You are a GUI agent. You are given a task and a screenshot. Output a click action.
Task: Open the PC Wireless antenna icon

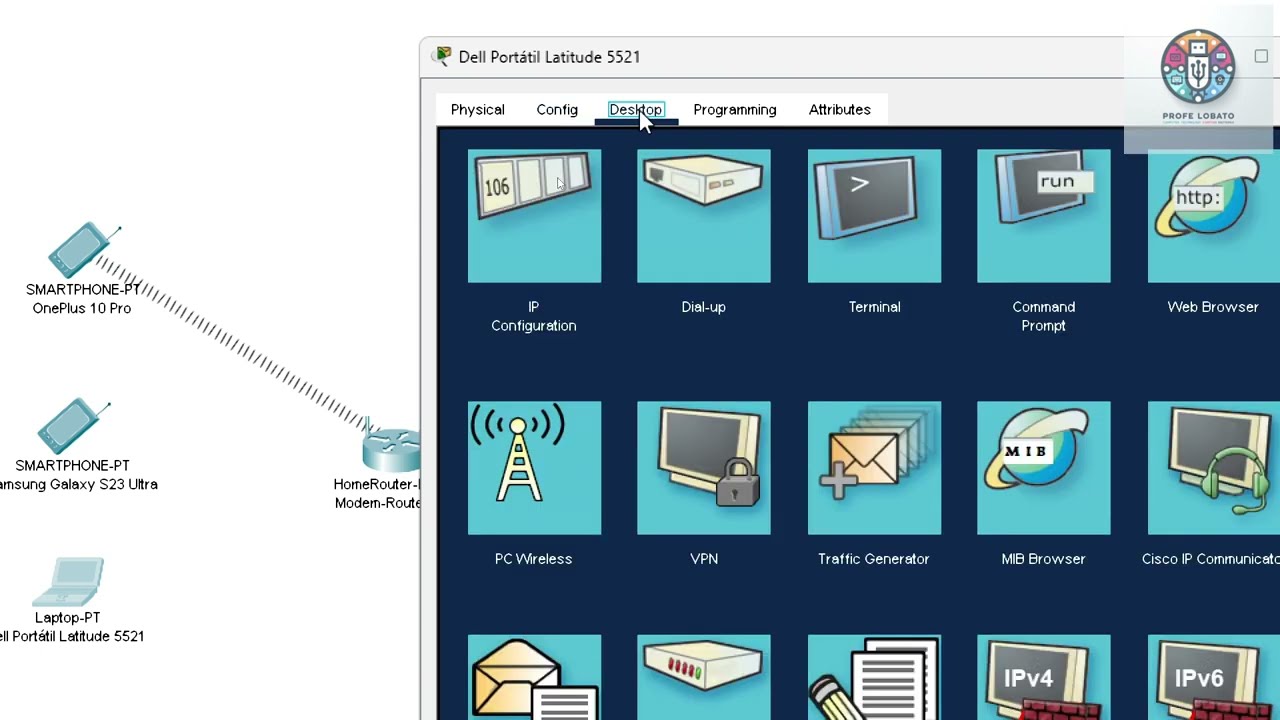pyautogui.click(x=534, y=468)
